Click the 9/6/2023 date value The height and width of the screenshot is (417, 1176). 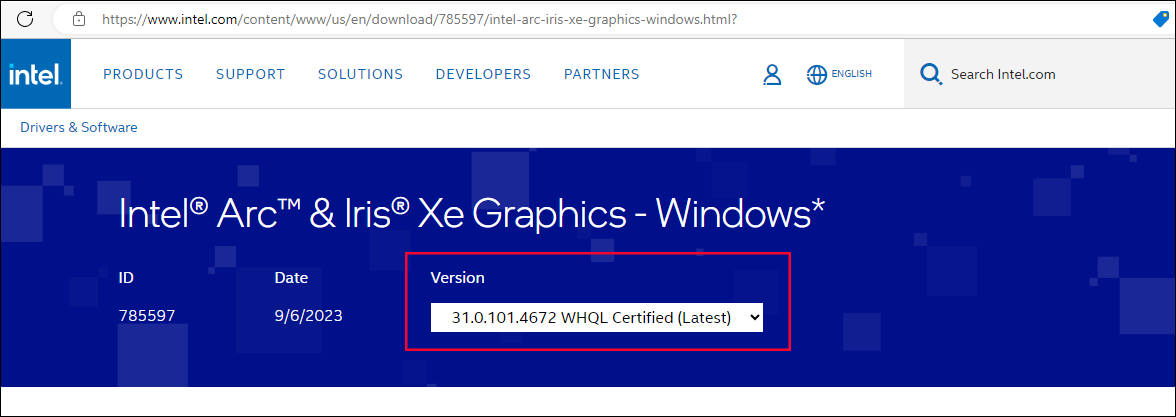click(309, 316)
